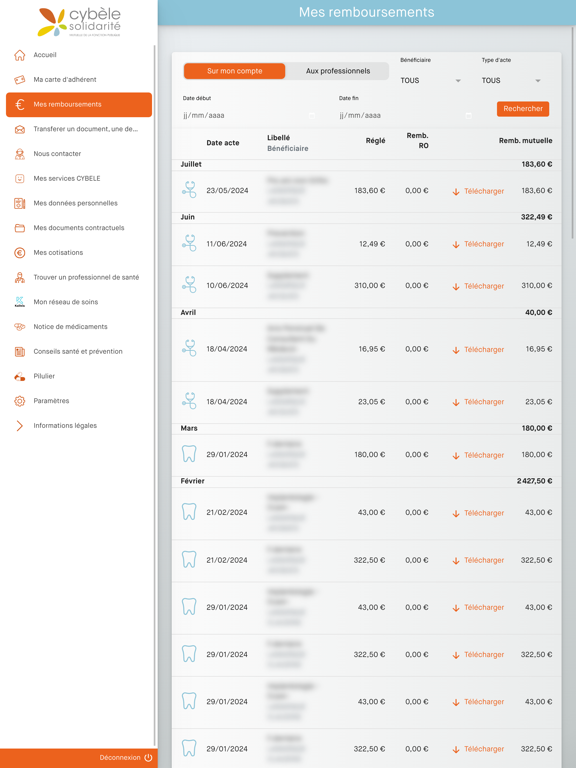Click the download arrow for the 310,00 € row
576x768 pixels.
(456, 286)
